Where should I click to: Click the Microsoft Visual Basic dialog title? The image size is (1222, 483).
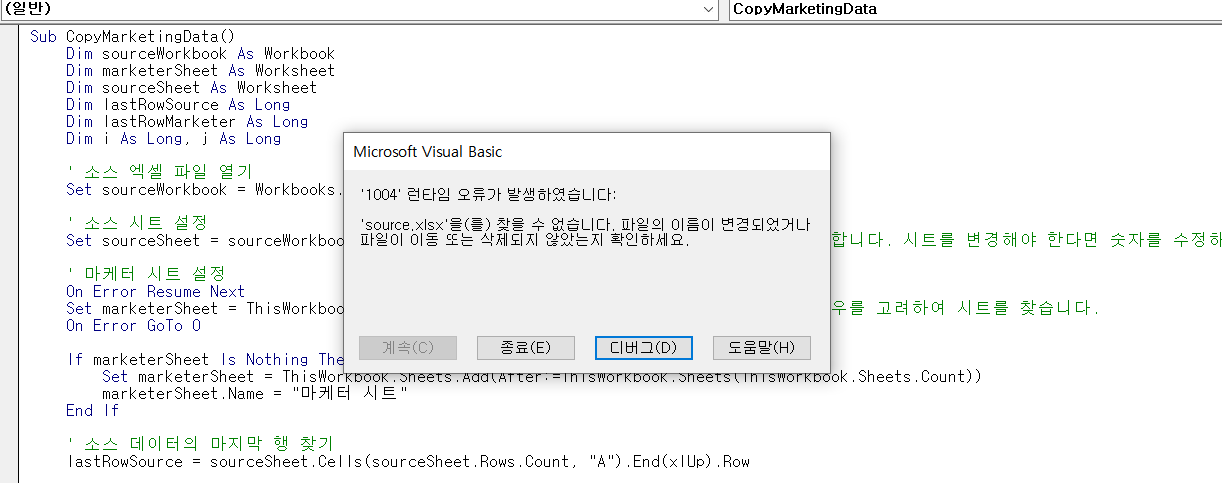coord(428,152)
